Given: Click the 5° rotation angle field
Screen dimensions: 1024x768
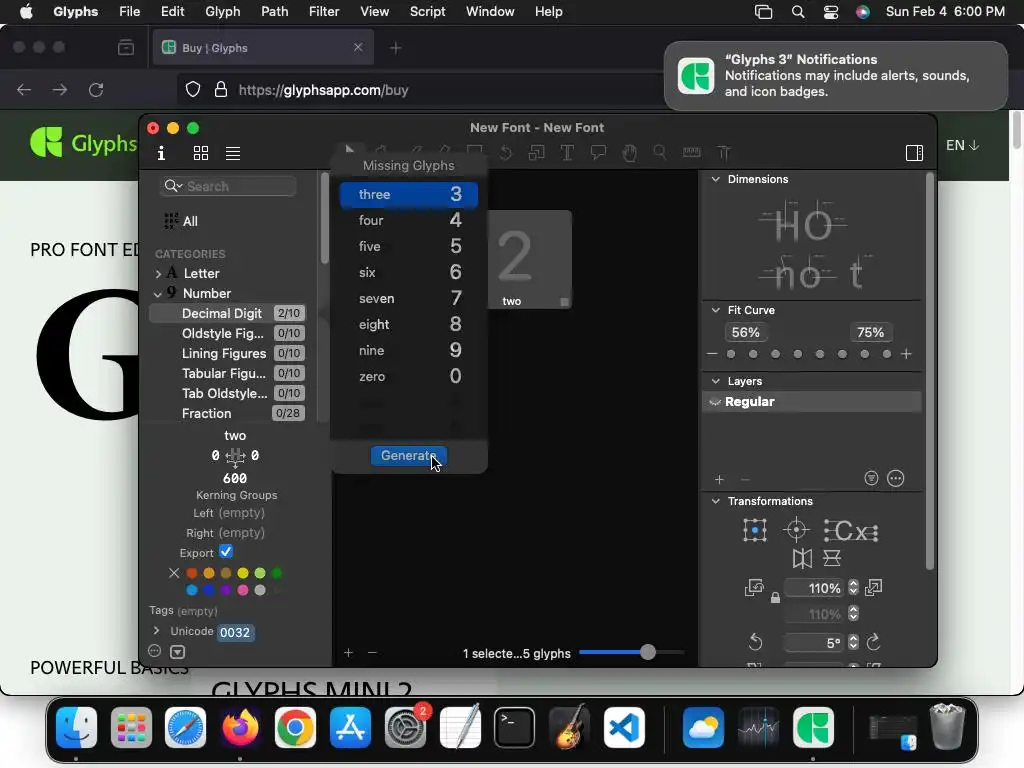Looking at the screenshot, I should (814, 643).
